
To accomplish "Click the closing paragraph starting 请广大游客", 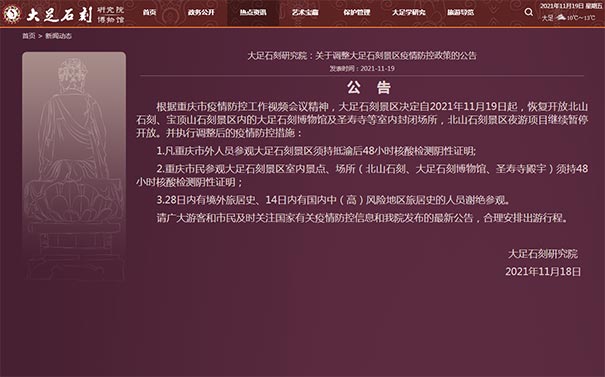I will pyautogui.click(x=363, y=218).
